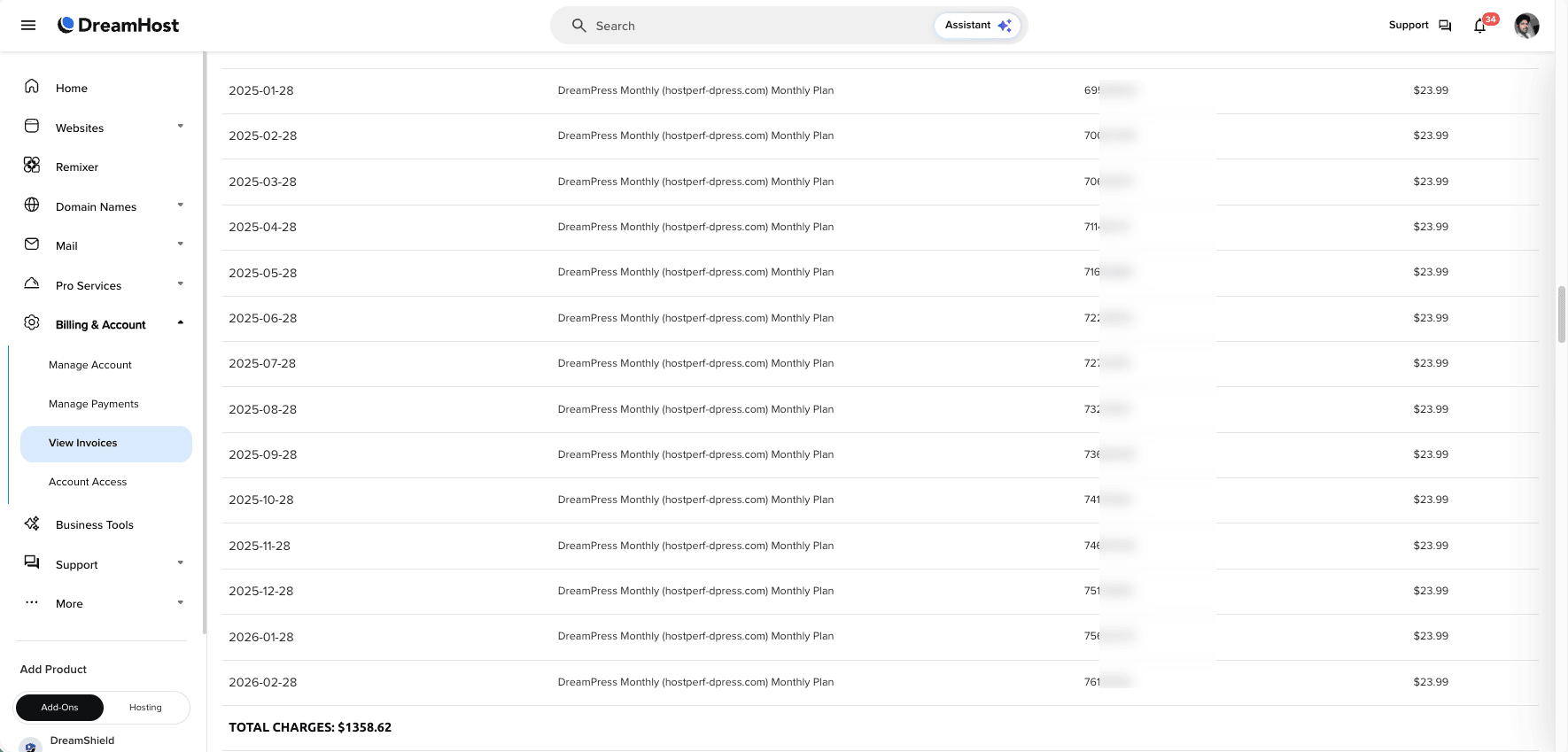Click the search magnifier icon
The width and height of the screenshot is (1568, 752).
578,26
